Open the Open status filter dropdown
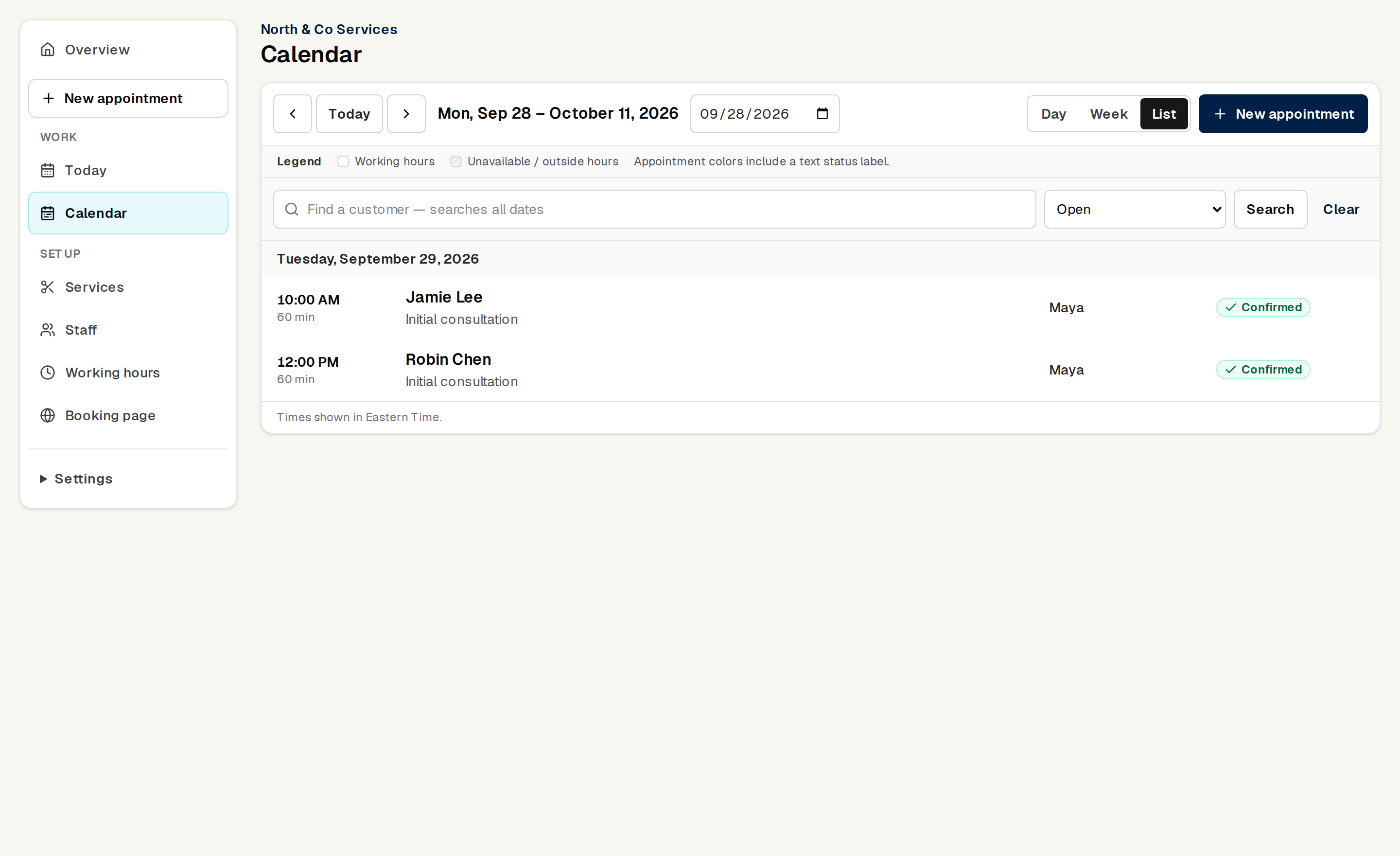The height and width of the screenshot is (856, 1400). (1135, 209)
